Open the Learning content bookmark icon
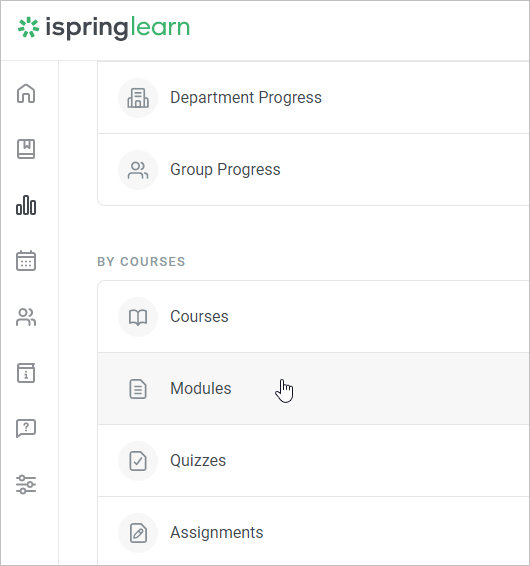This screenshot has width=530, height=566. (26, 149)
